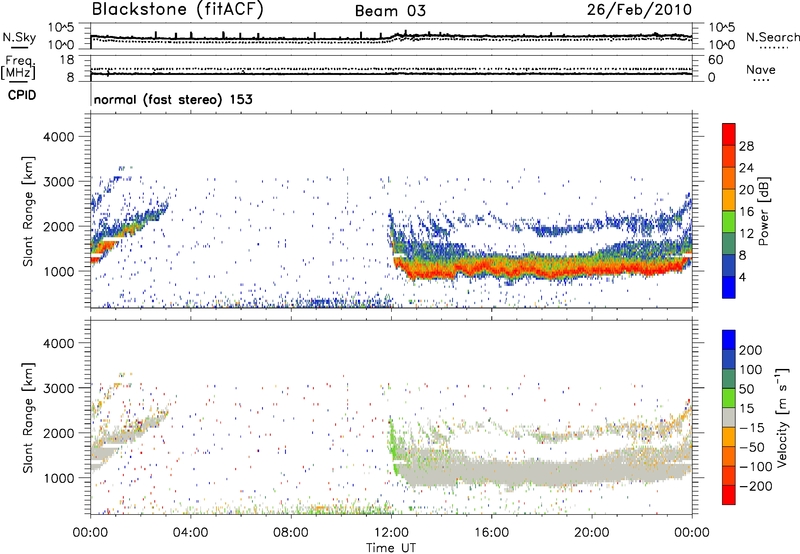Click "1000" on the velocity panel axis
800x554 pixels.
point(58,478)
